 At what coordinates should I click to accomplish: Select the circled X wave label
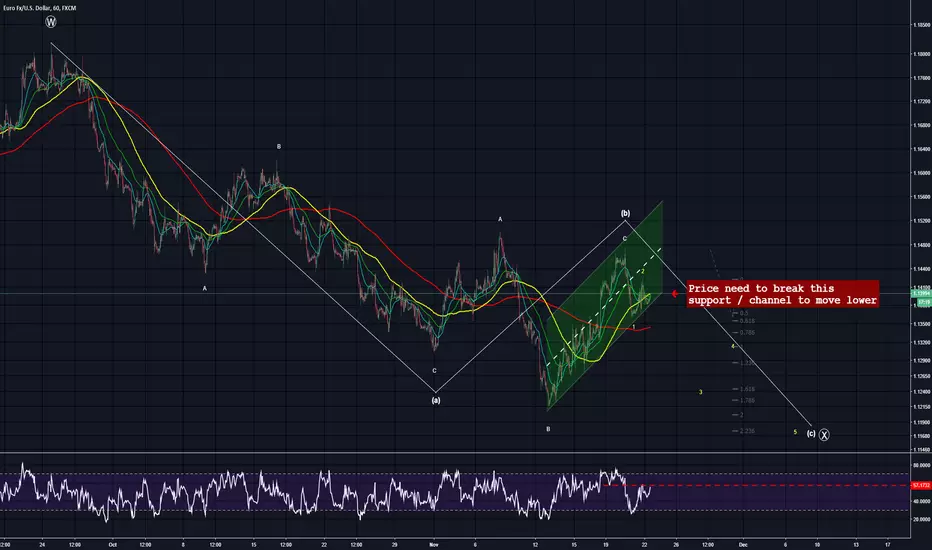coord(824,435)
